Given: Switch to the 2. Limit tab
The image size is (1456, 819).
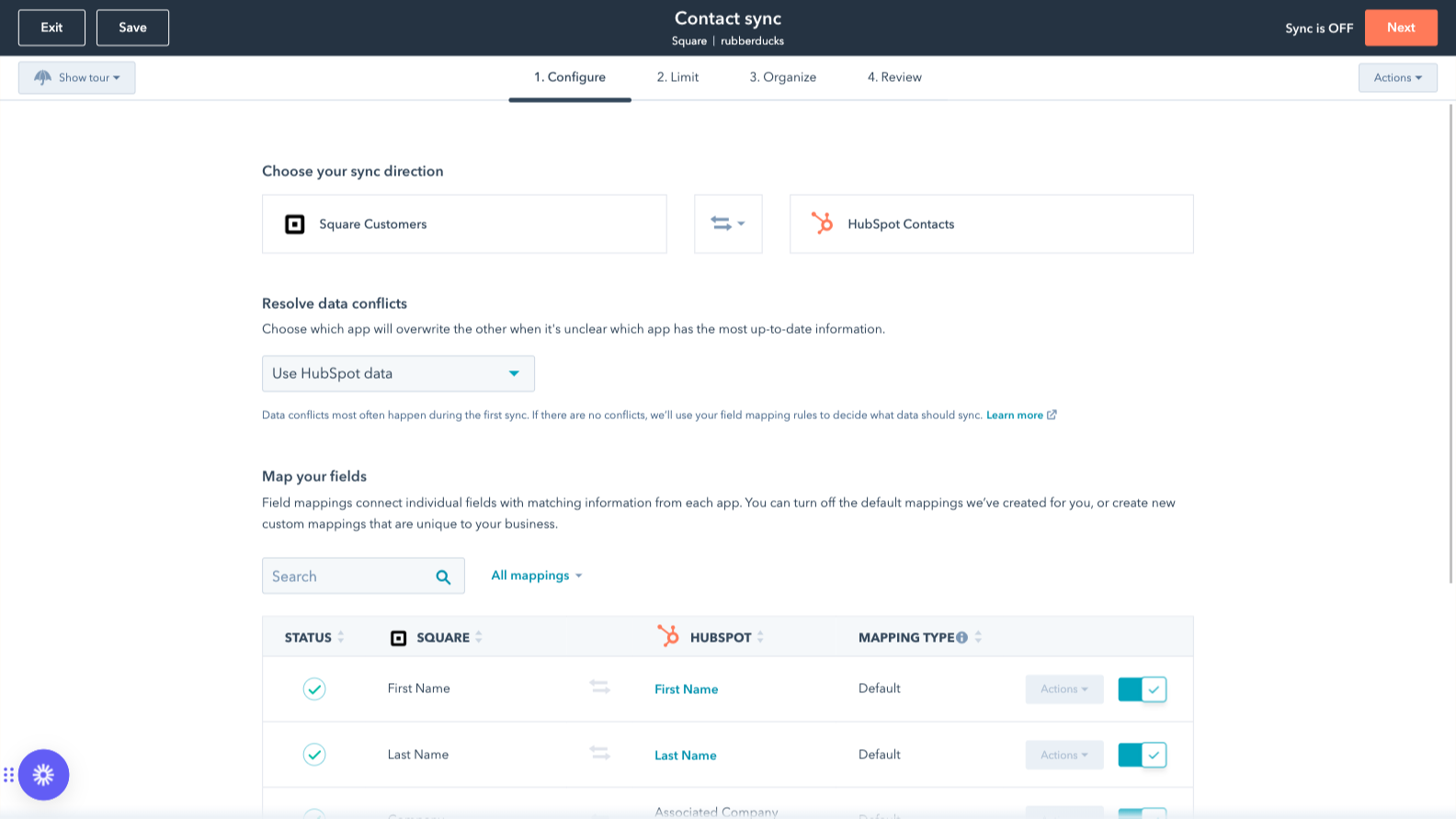Looking at the screenshot, I should coord(677,77).
